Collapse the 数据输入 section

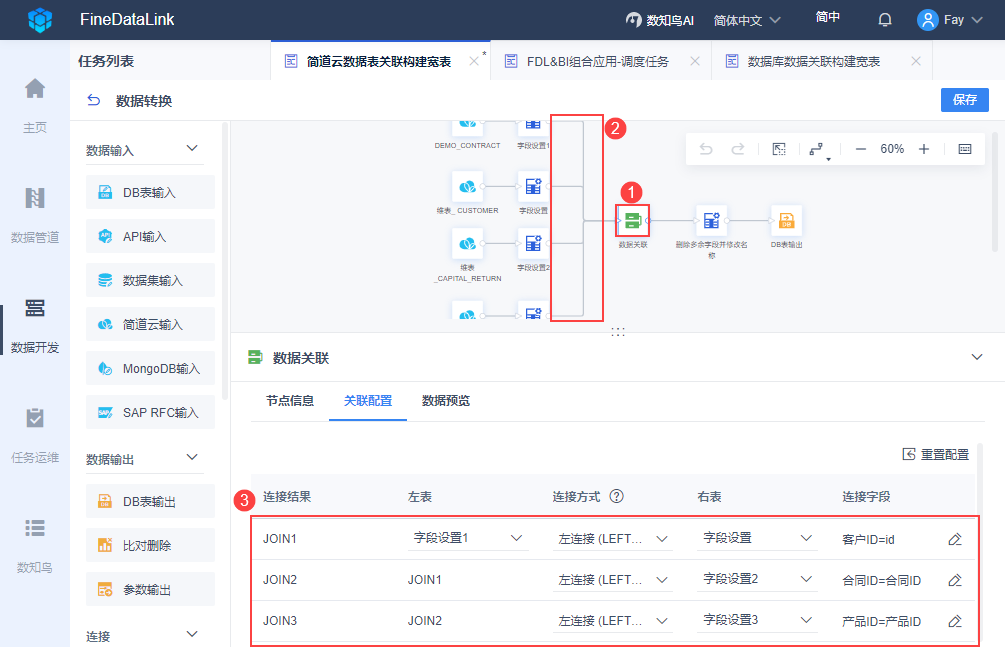click(192, 149)
